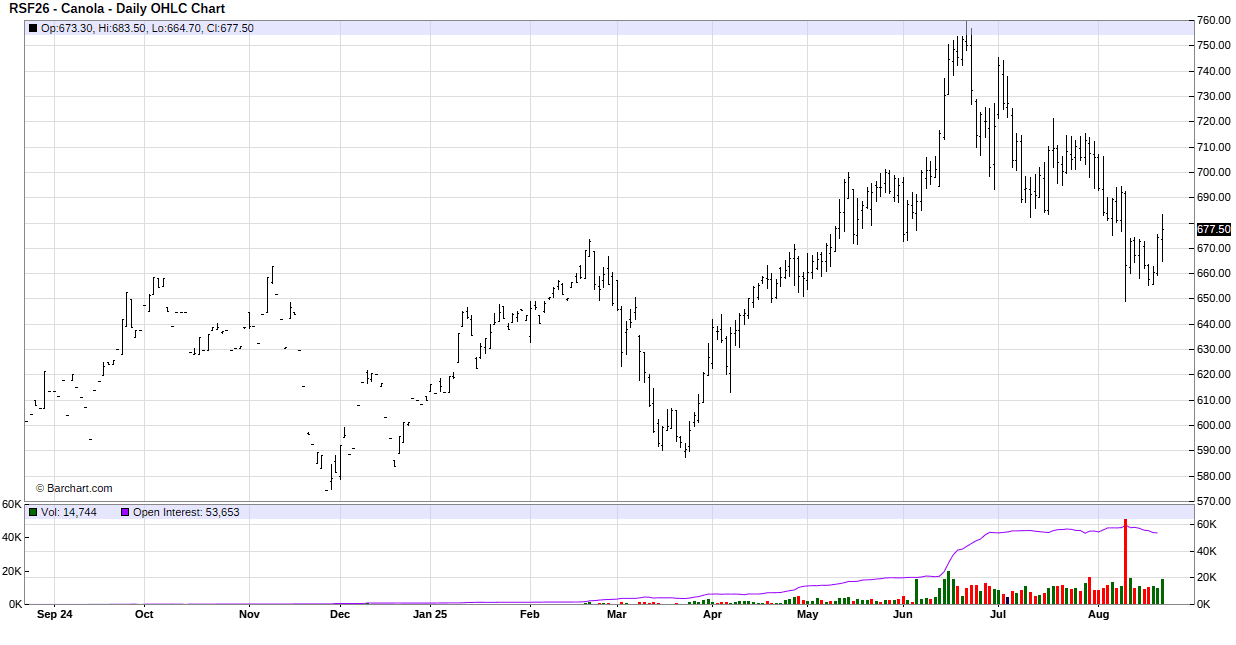Click the 700.00 price axis label
Screen dimensions: 1236x645
[1213, 172]
